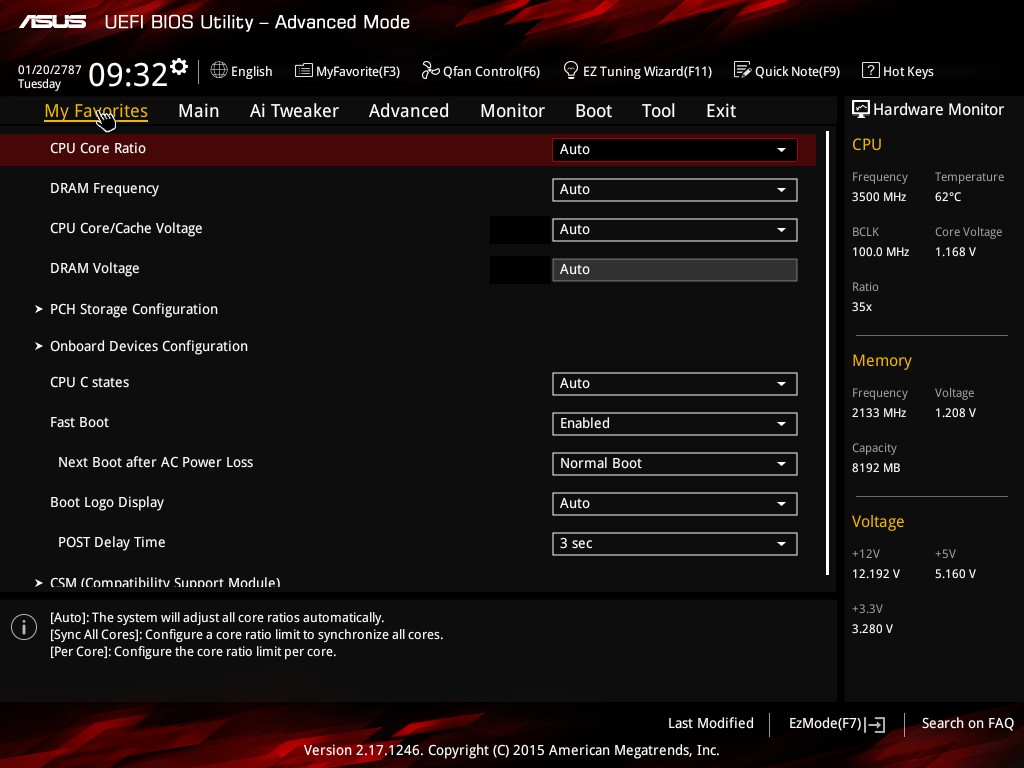Click the ASUS logo
The image size is (1024, 768).
click(x=52, y=22)
